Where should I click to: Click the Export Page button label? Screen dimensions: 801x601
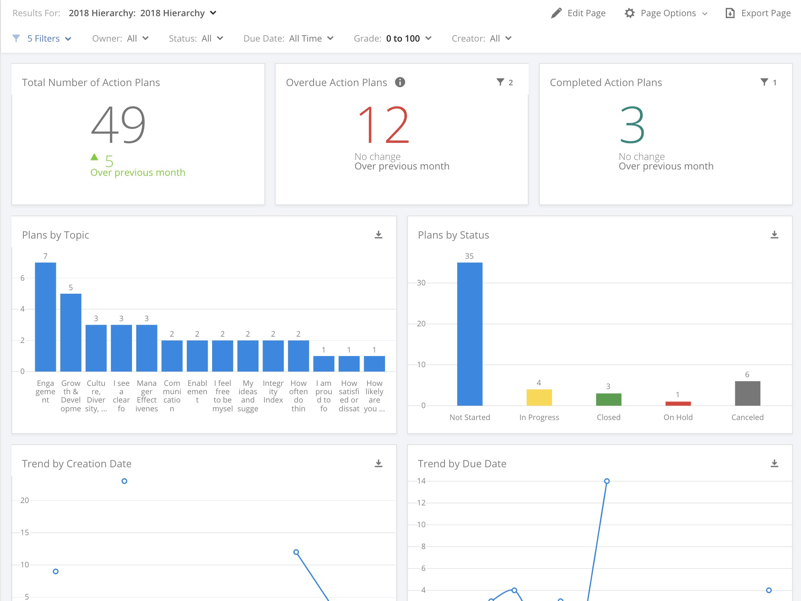tap(766, 13)
